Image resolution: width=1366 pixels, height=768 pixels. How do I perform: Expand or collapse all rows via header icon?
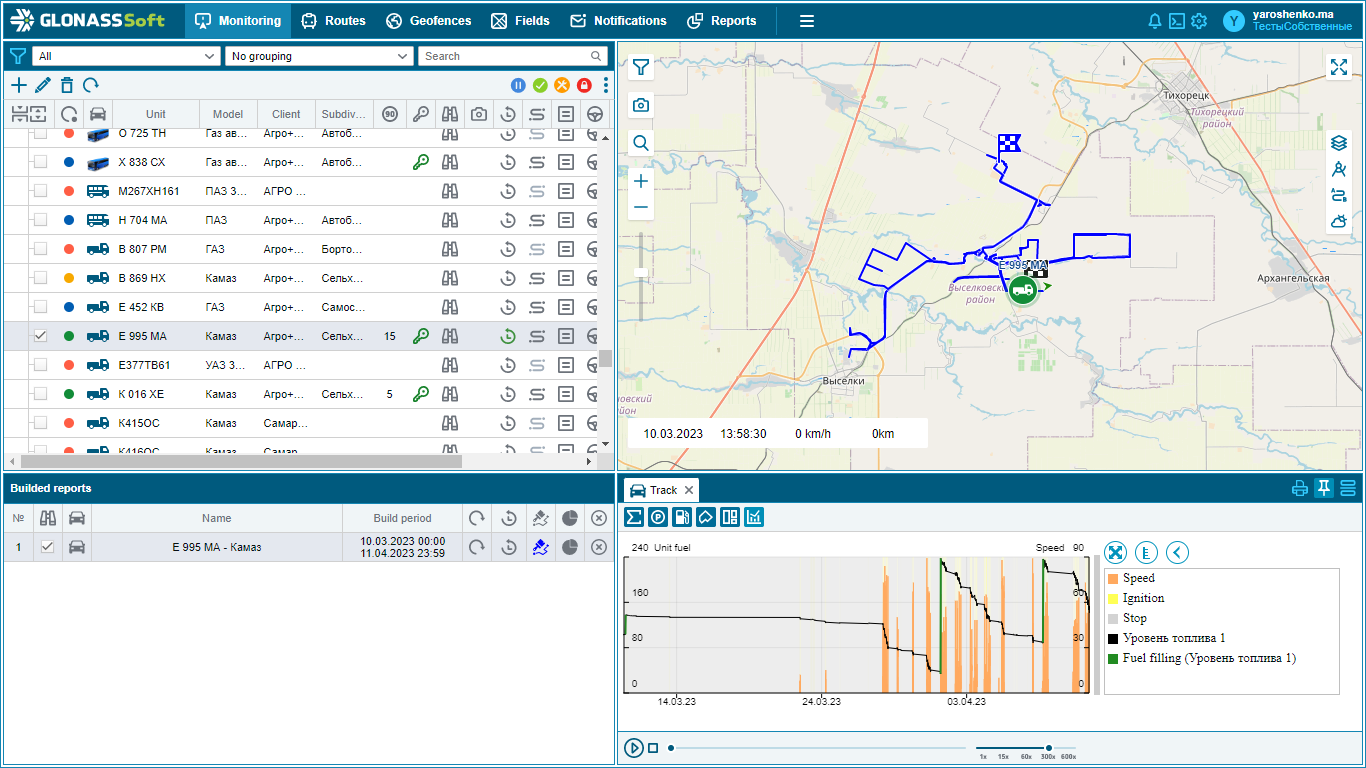(28, 114)
